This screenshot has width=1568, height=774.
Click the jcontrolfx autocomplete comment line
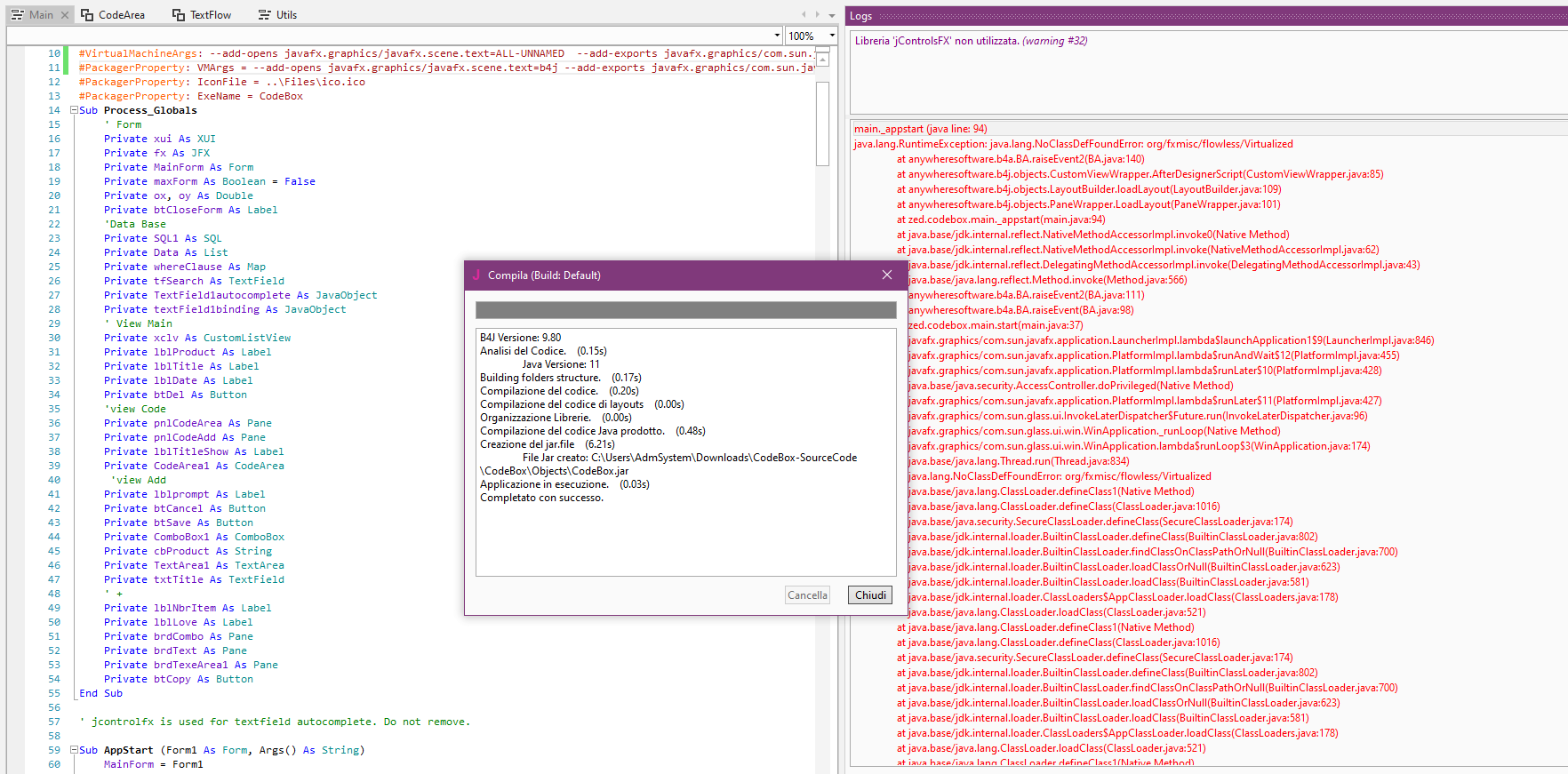(x=275, y=722)
